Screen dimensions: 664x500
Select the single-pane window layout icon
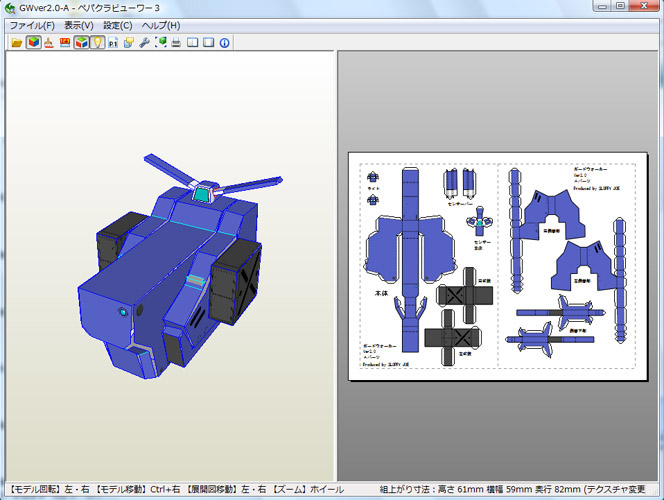209,43
